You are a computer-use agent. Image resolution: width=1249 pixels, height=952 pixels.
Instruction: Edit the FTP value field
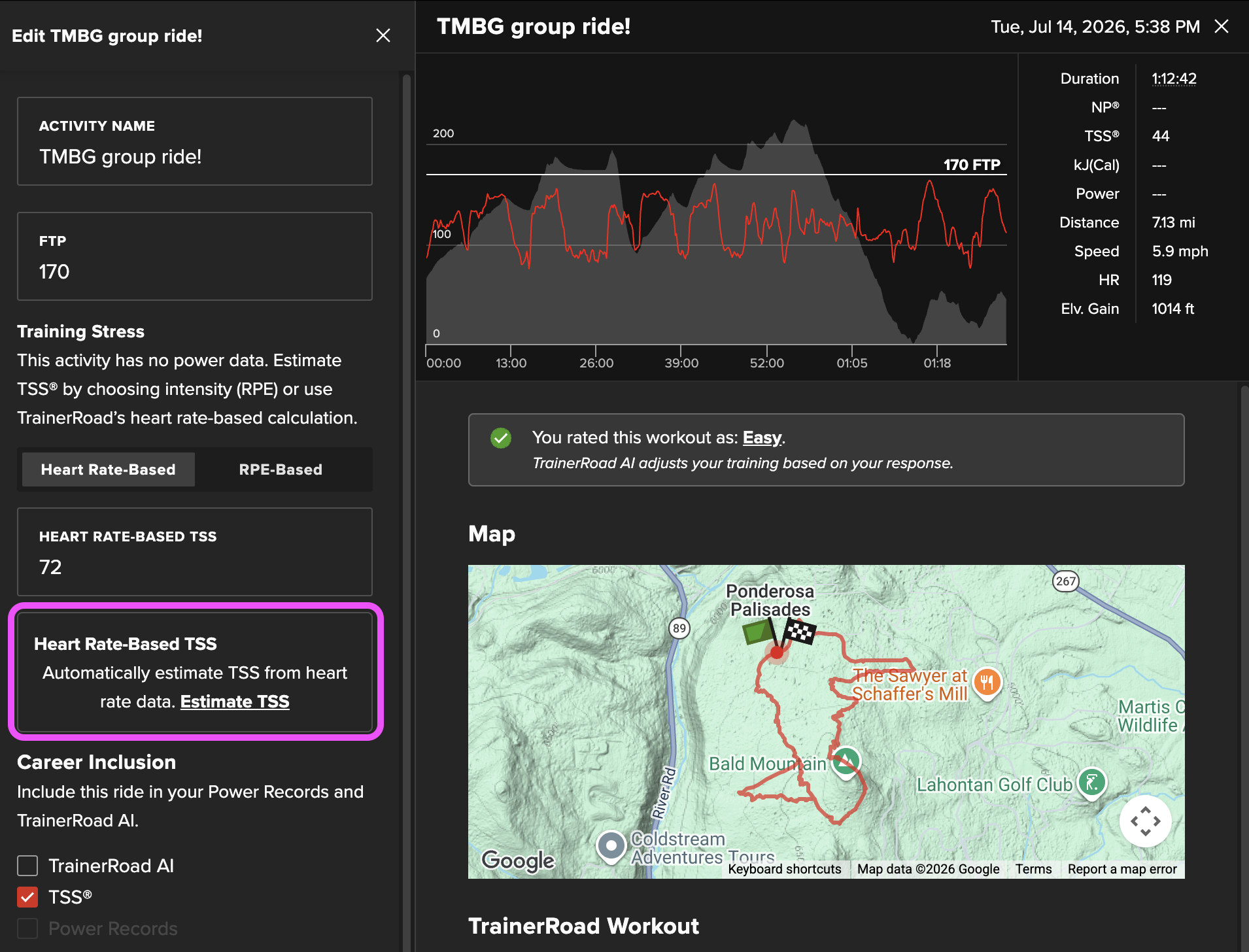coord(195,256)
